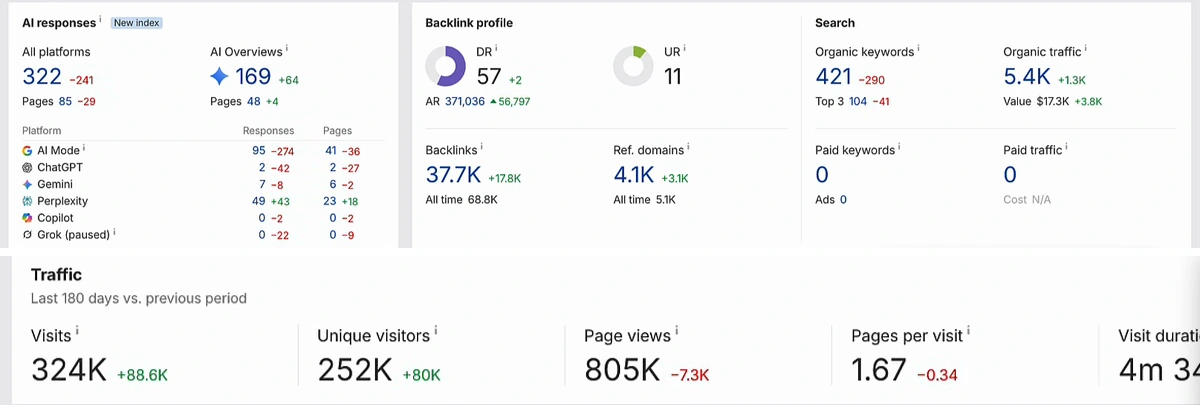The image size is (1200, 405).
Task: Open info icon beside AI Mode row
Action: coord(84,148)
